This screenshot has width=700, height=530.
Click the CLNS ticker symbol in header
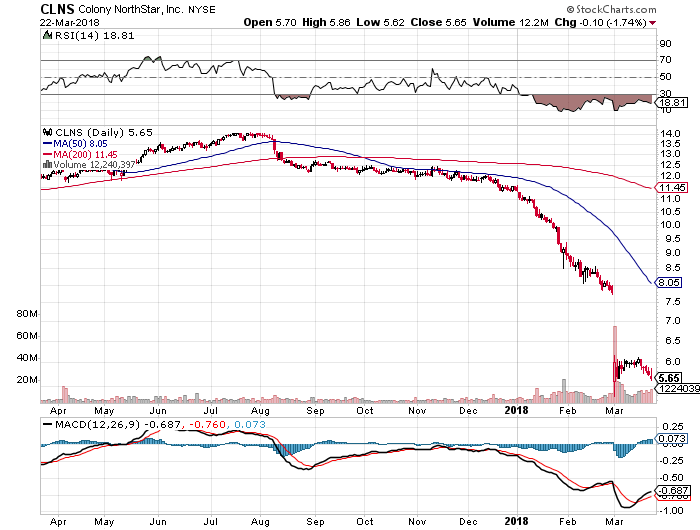coord(57,9)
